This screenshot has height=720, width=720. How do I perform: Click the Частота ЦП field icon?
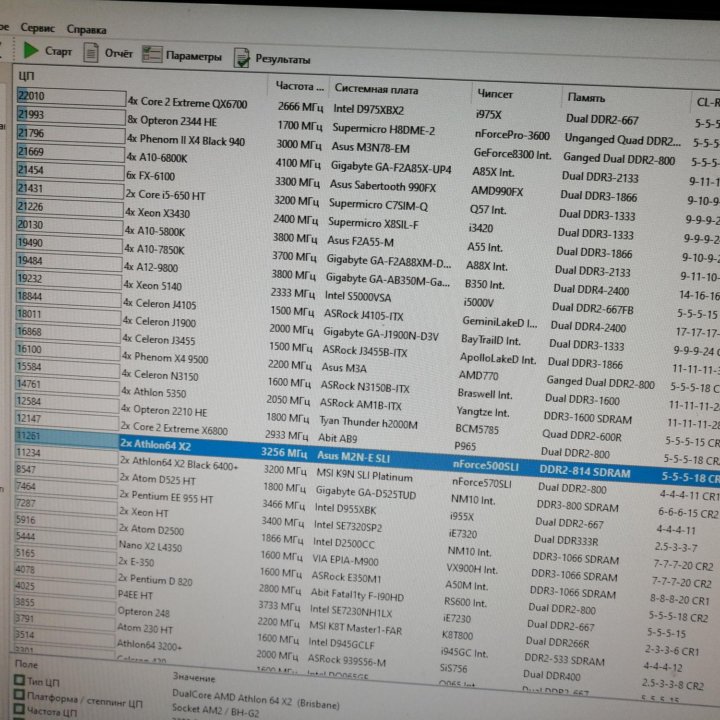[19, 712]
